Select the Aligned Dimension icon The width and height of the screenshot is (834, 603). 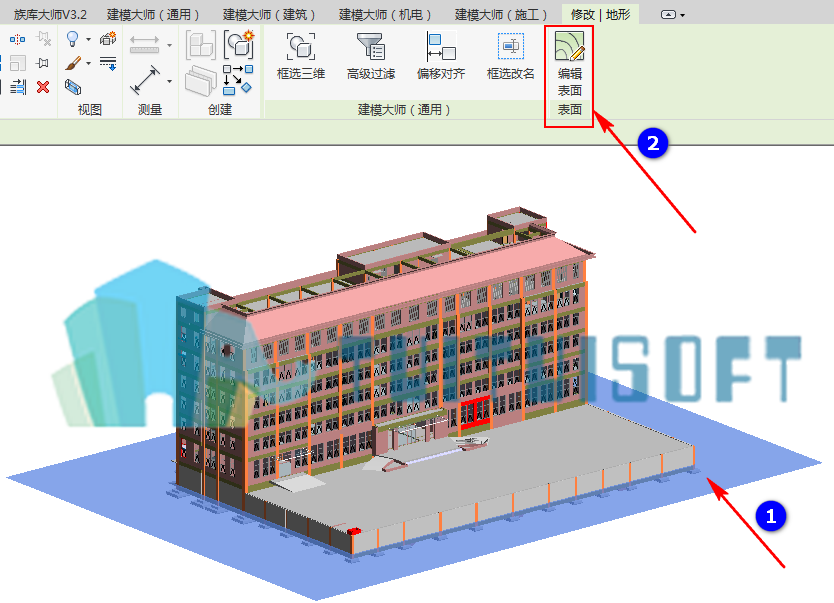(x=145, y=80)
